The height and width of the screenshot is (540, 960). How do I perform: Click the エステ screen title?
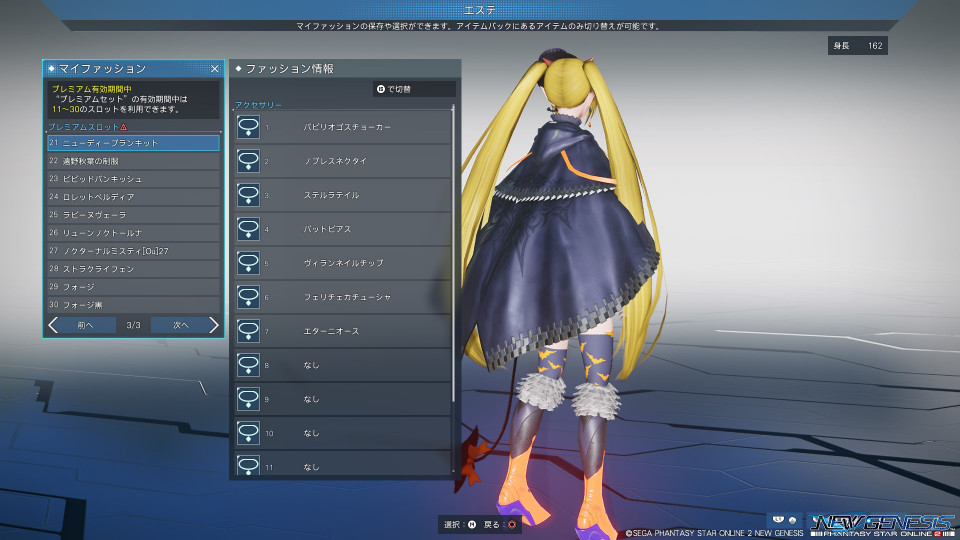click(480, 10)
